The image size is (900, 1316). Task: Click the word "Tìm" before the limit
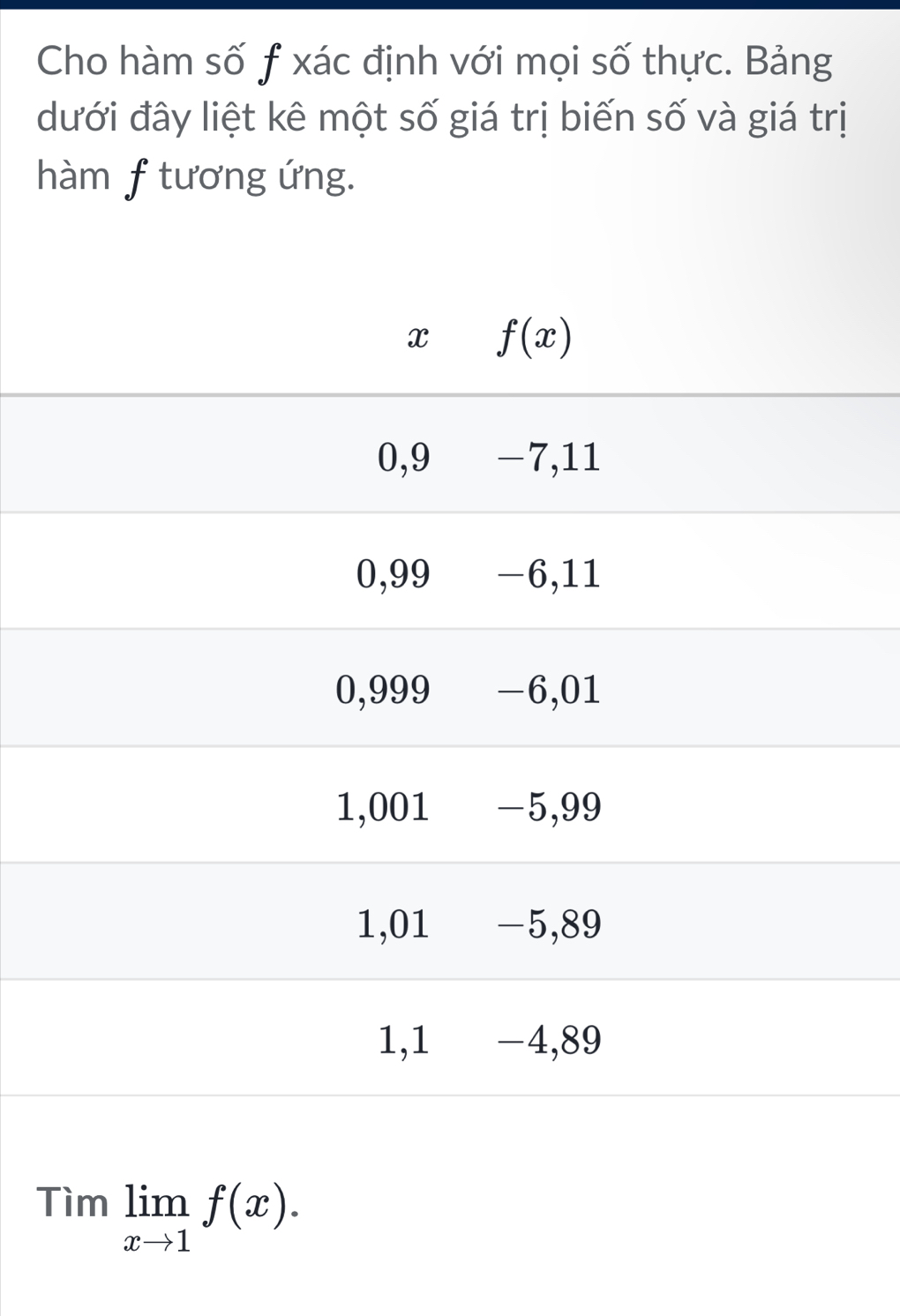click(72, 1202)
